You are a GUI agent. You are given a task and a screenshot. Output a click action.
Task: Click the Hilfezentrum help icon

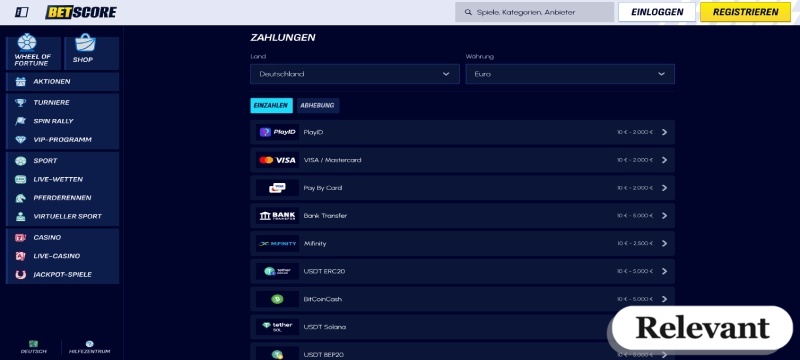click(90, 344)
